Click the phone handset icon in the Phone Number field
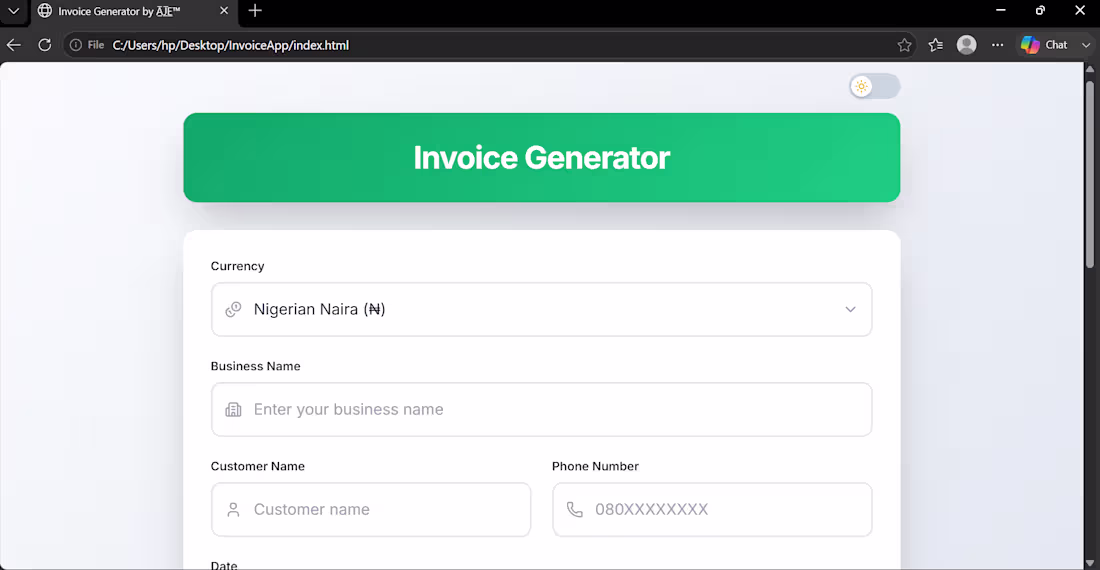1100x570 pixels. click(x=575, y=510)
